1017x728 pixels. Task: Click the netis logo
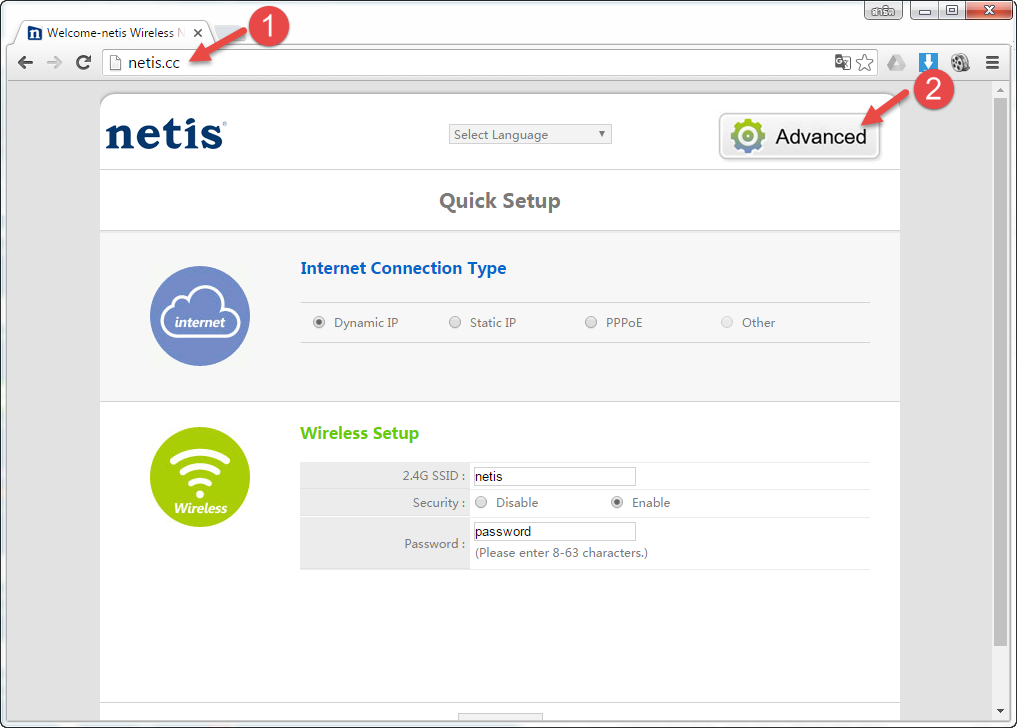click(165, 134)
